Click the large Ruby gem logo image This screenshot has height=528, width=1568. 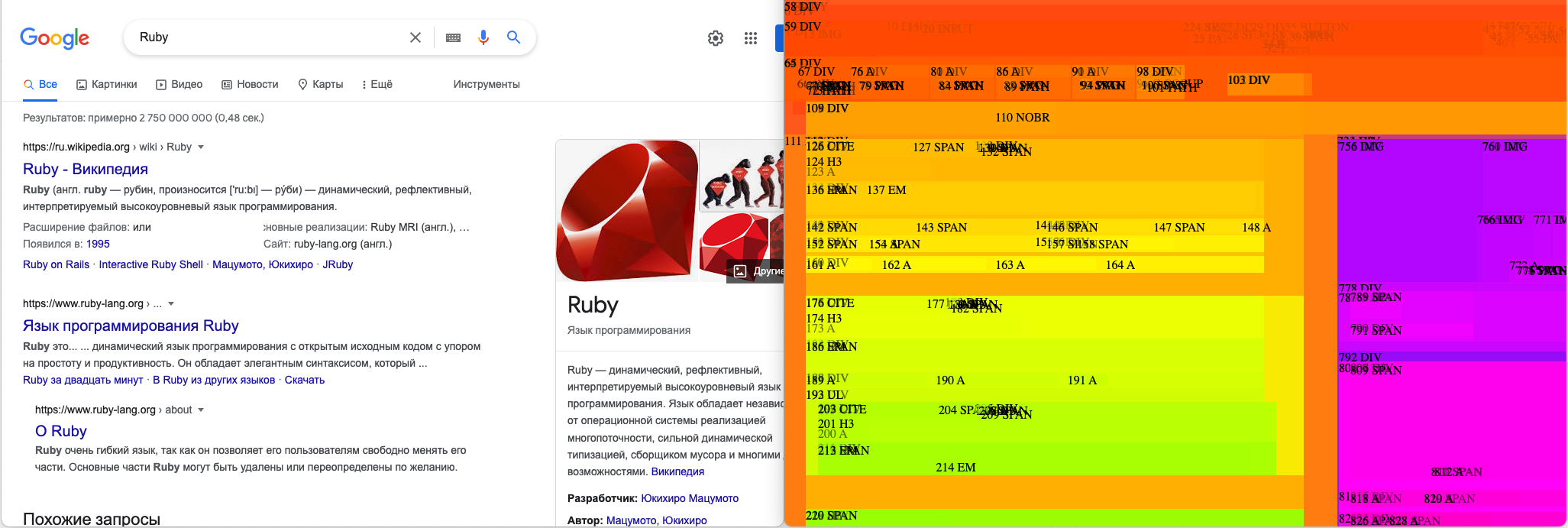627,211
